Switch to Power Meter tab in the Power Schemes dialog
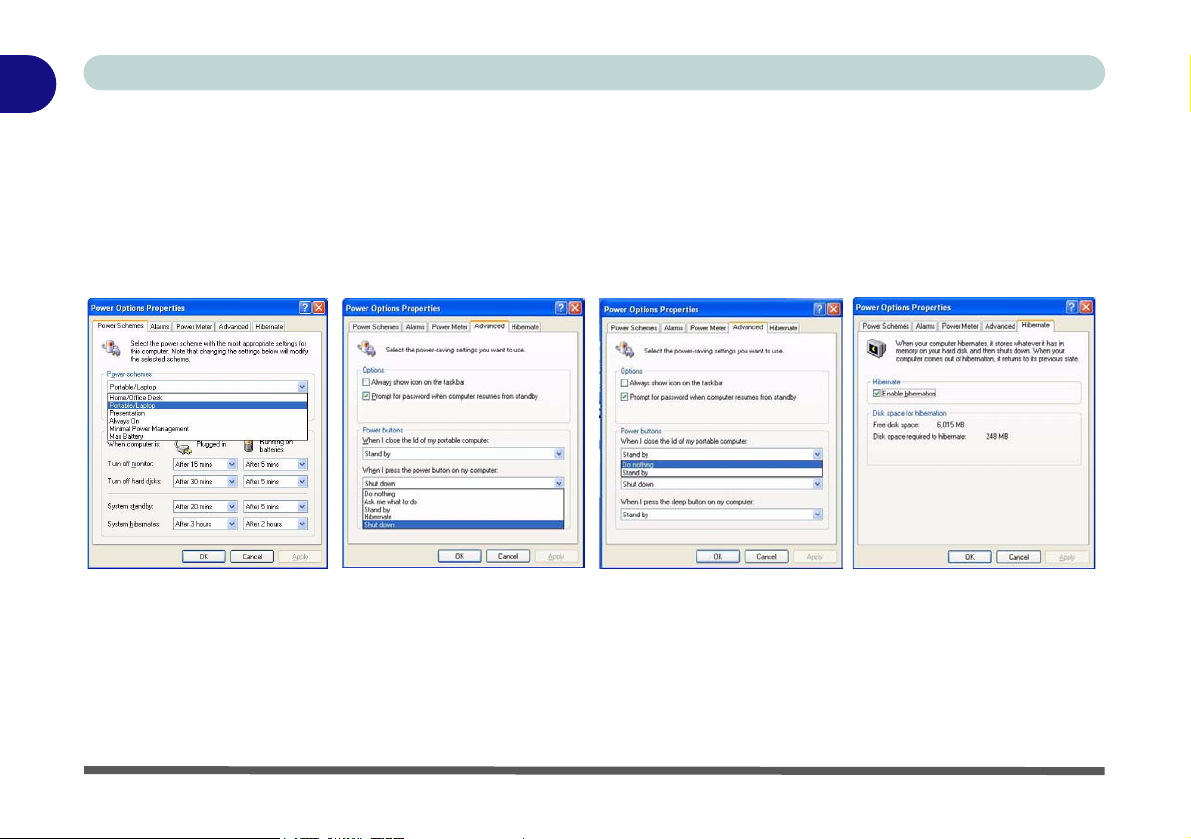Image resolution: width=1191 pixels, height=839 pixels. (x=194, y=326)
